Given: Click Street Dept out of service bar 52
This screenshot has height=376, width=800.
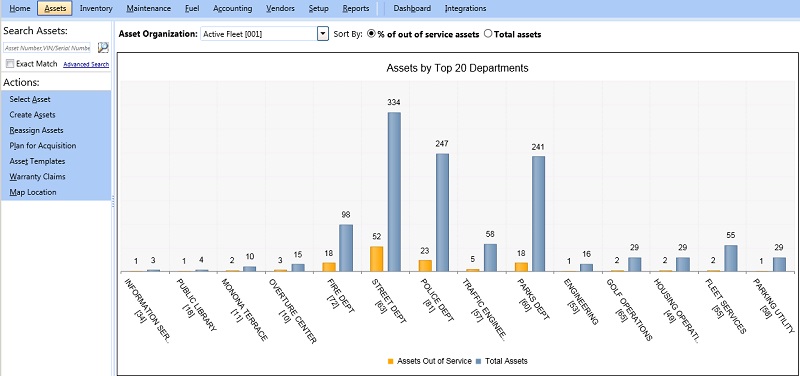Looking at the screenshot, I should (377, 259).
